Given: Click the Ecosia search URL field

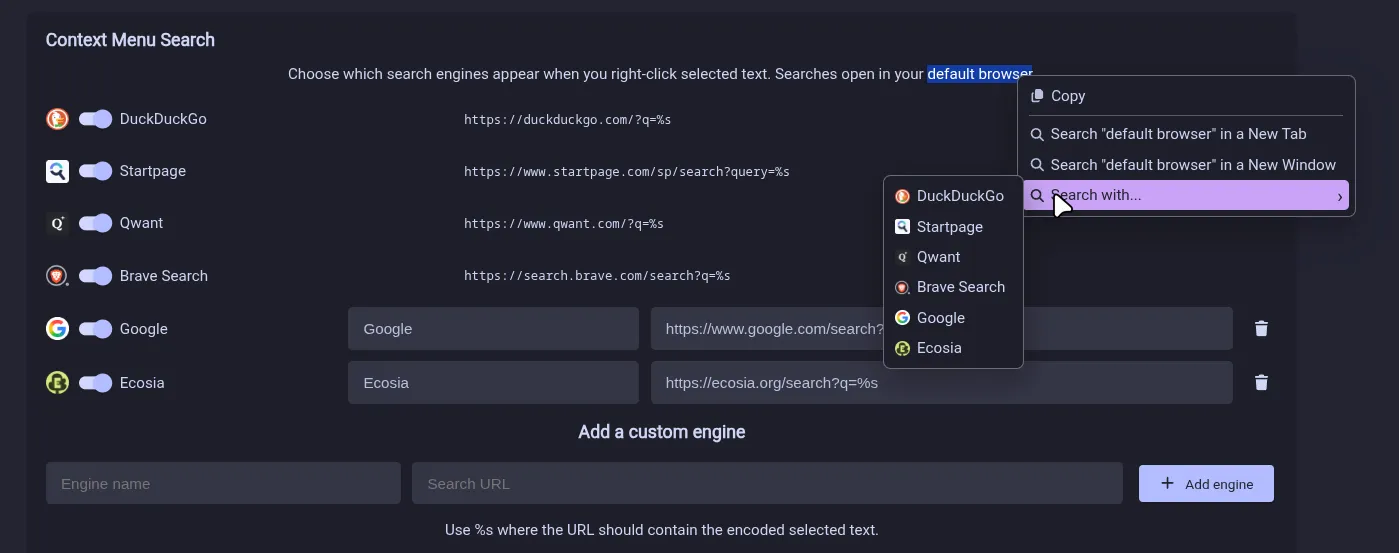Looking at the screenshot, I should 941,383.
